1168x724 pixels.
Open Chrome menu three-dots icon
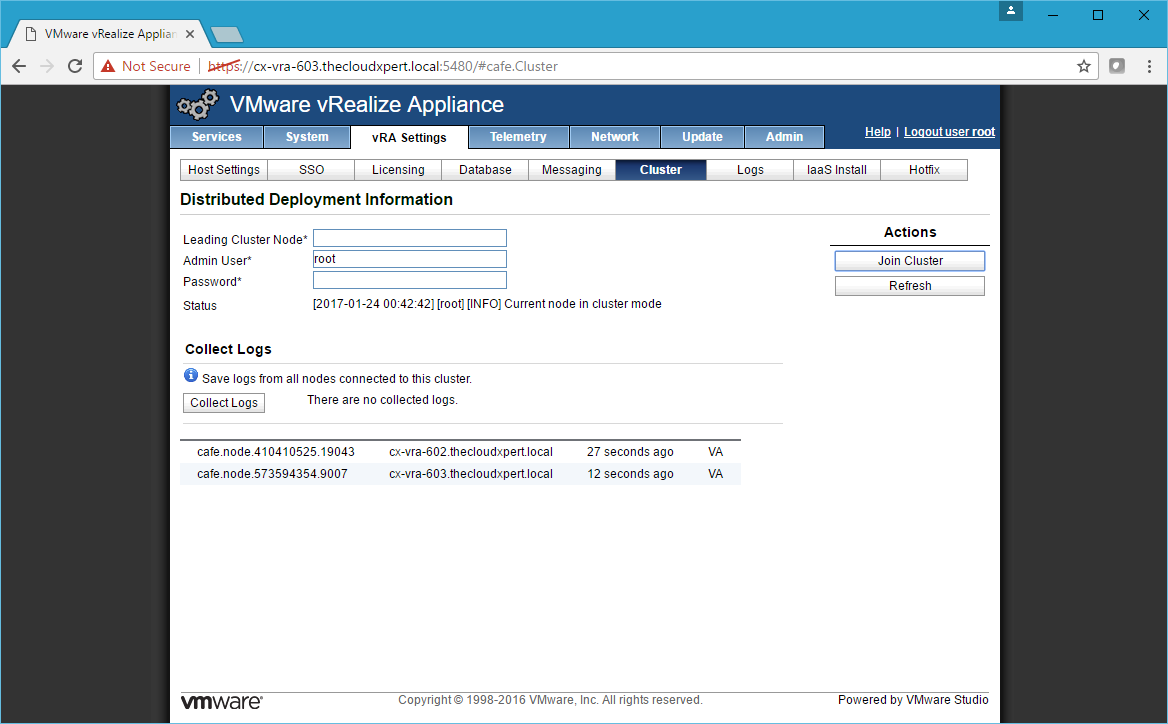coord(1147,66)
